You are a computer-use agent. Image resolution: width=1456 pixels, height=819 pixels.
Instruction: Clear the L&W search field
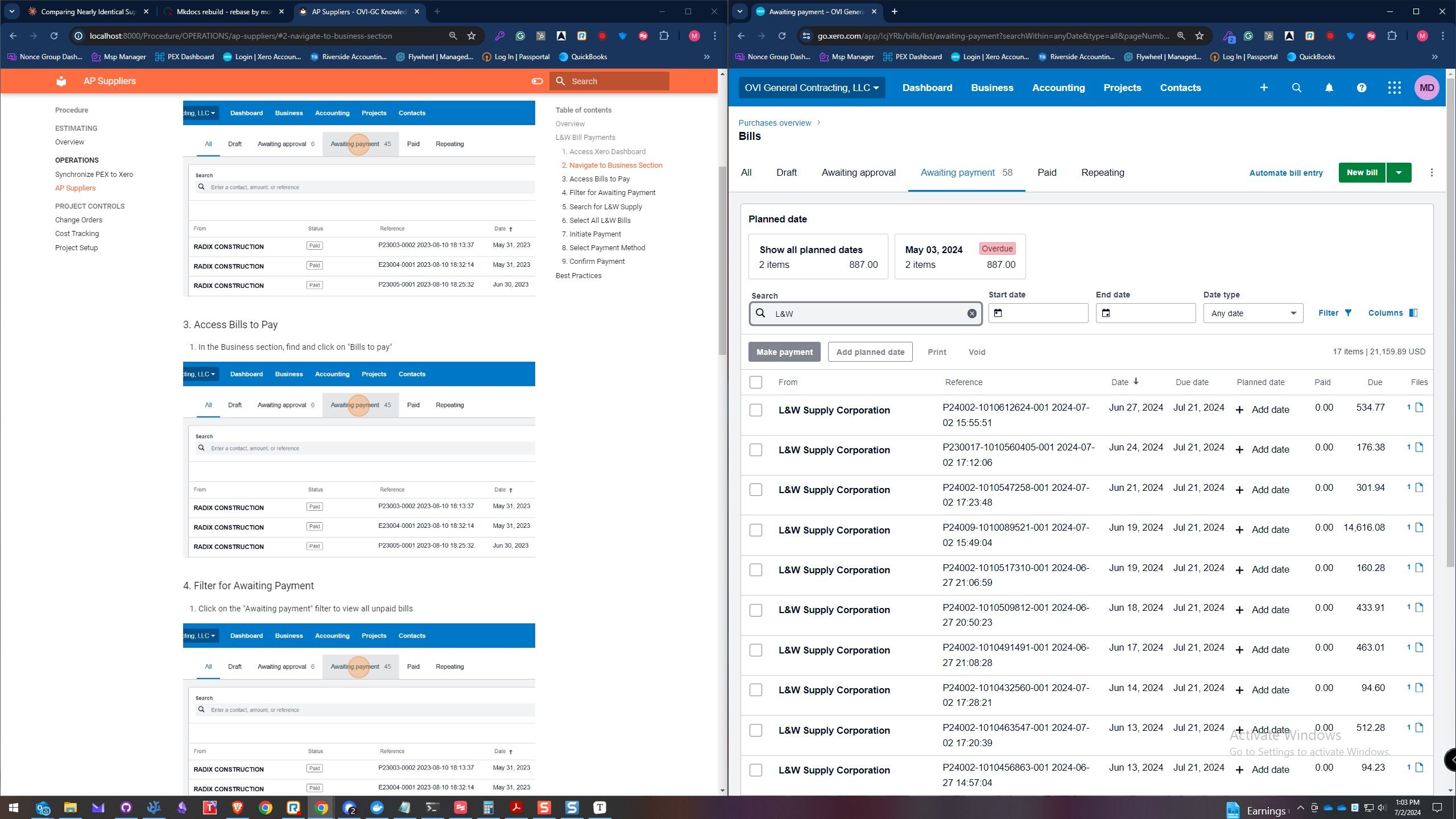971,313
